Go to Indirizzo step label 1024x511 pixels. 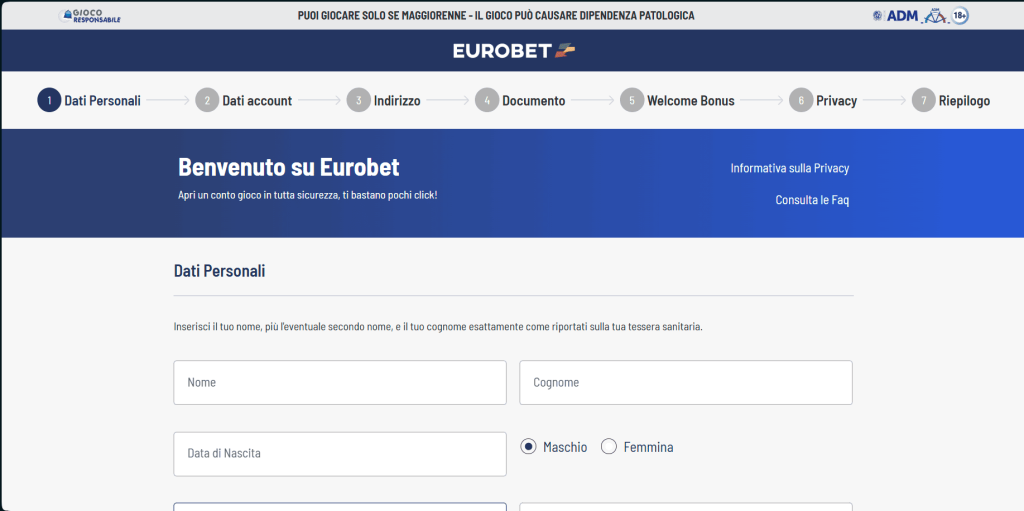(397, 101)
